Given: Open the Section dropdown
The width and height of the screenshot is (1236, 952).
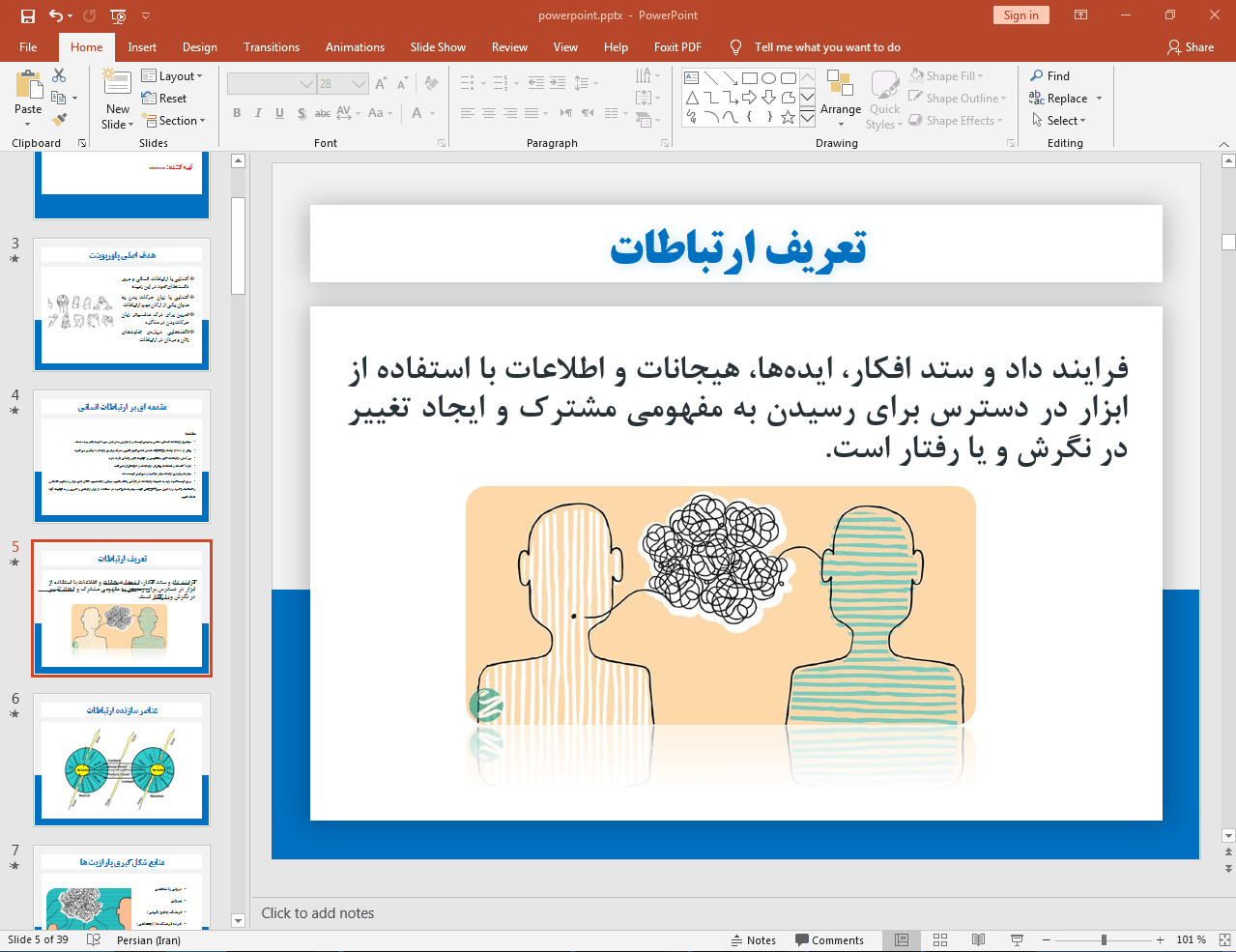Looking at the screenshot, I should click(174, 121).
